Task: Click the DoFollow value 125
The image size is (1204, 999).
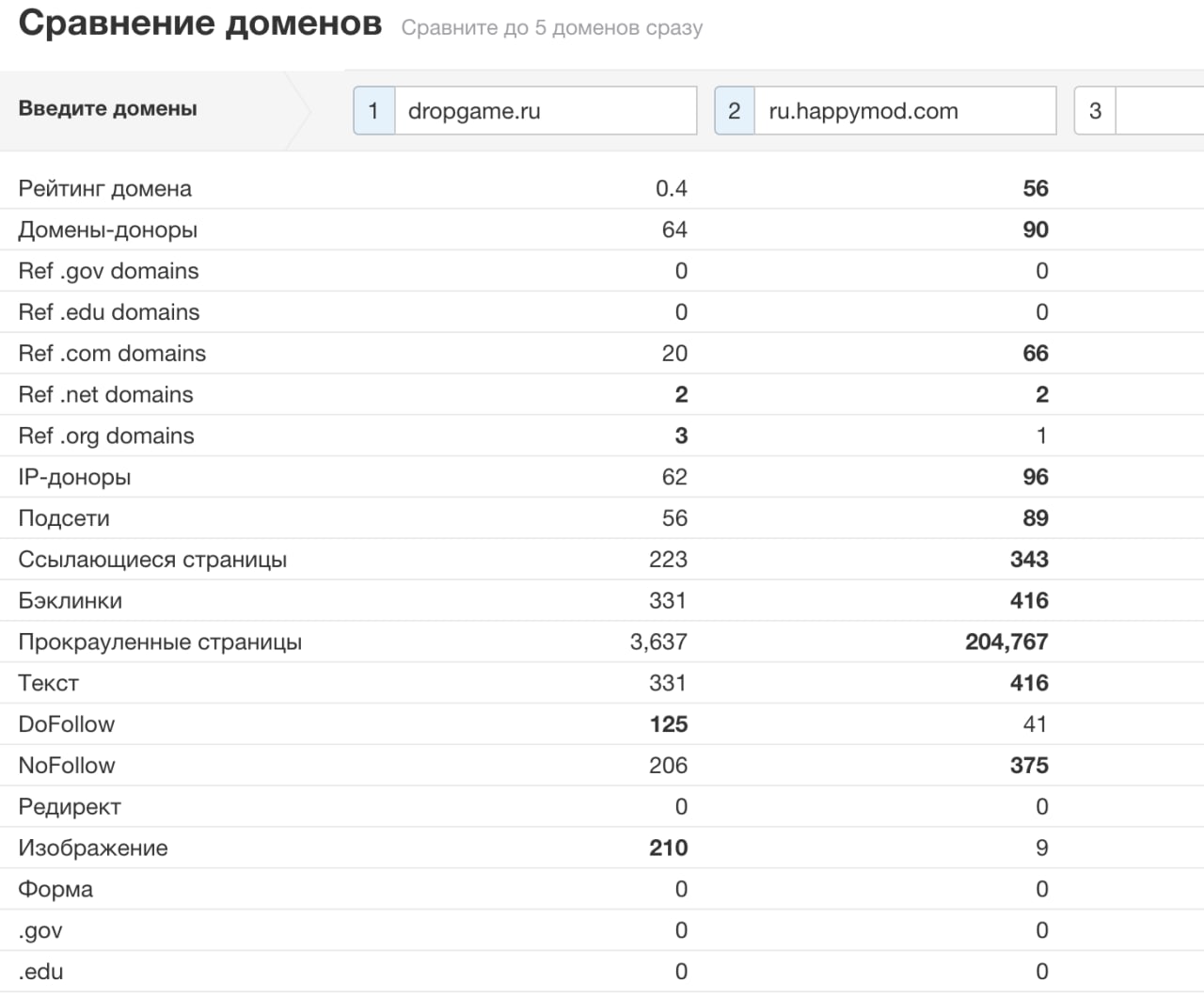Action: (668, 724)
